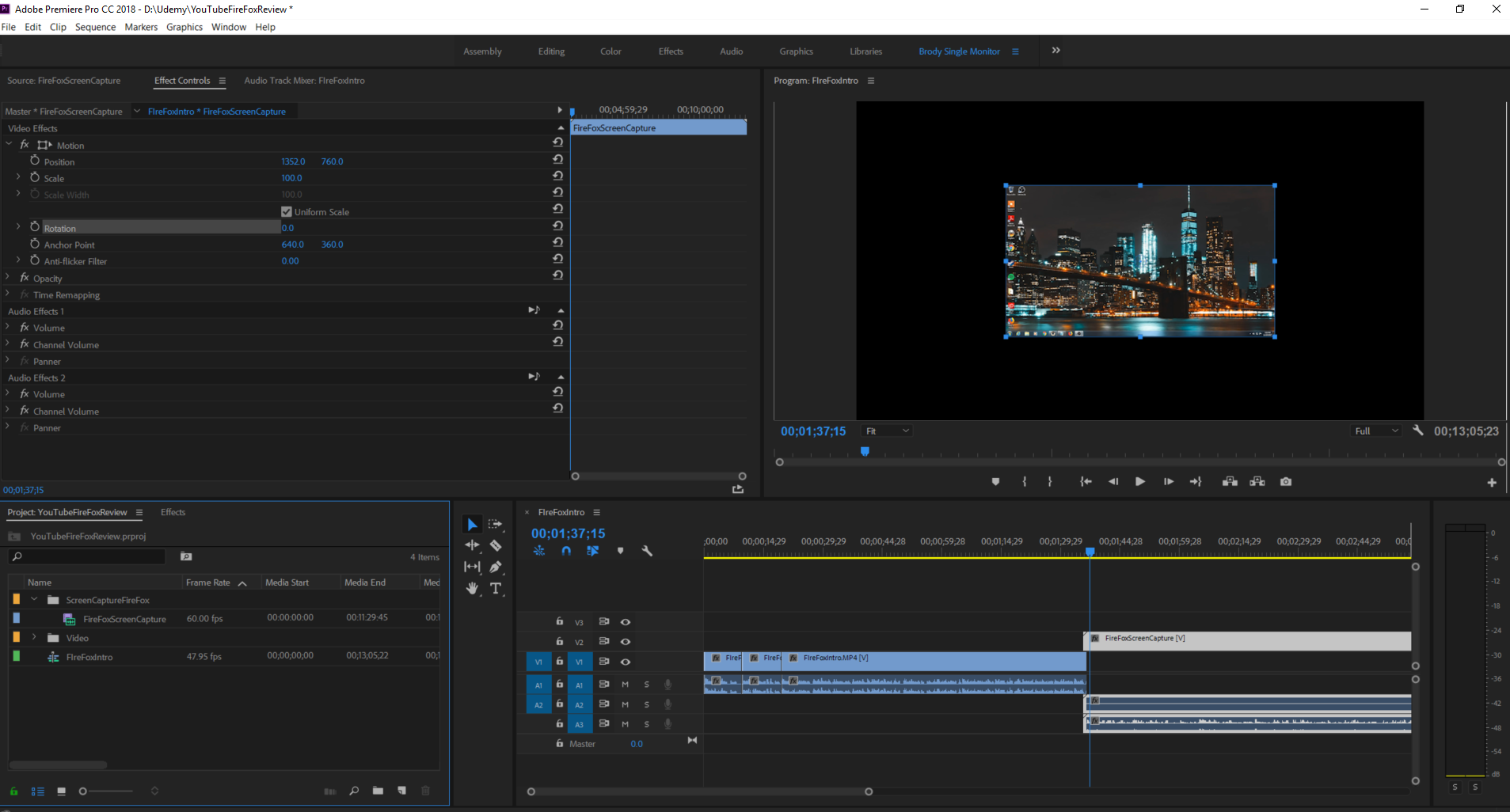Image resolution: width=1510 pixels, height=812 pixels.
Task: Switch to the Color workspace tab
Action: coord(610,51)
